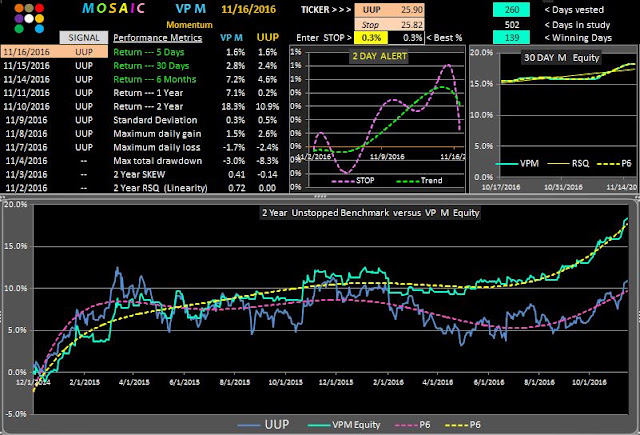
Task: Click the Momentum subtitle
Action: click(189, 24)
